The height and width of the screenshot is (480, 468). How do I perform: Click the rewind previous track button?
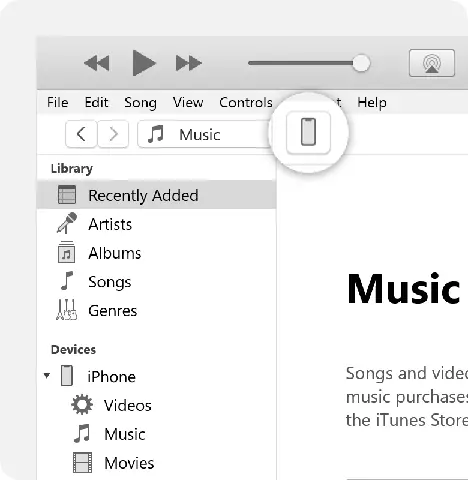(97, 63)
